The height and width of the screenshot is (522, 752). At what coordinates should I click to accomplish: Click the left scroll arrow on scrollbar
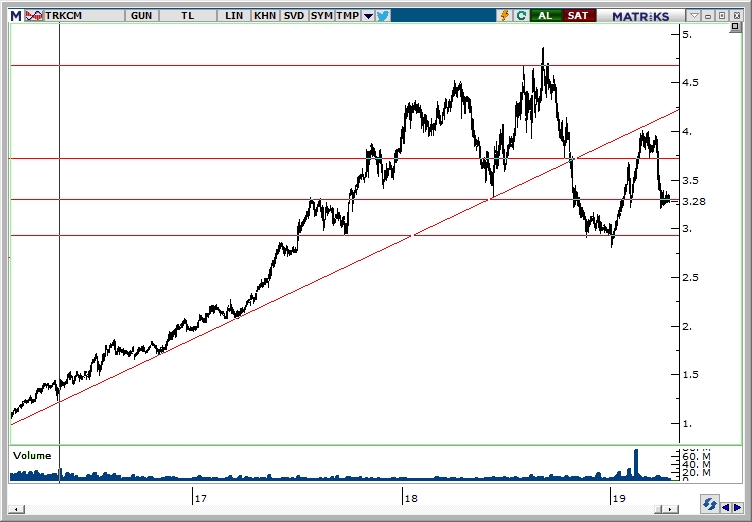[16, 509]
